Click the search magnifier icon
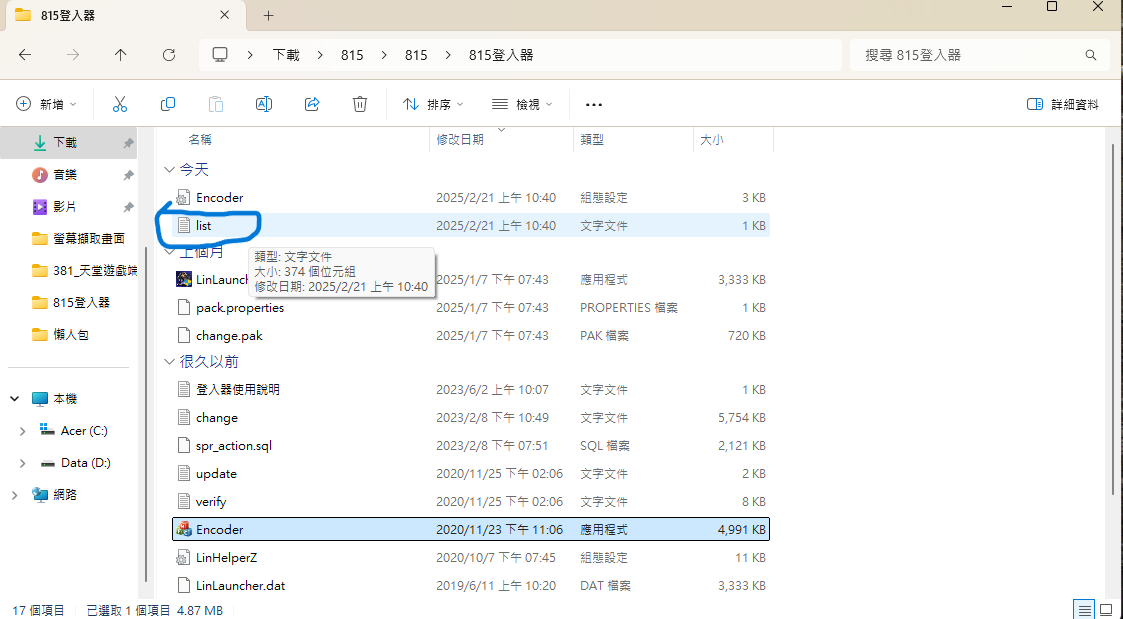This screenshot has height=619, width=1123. point(1090,55)
